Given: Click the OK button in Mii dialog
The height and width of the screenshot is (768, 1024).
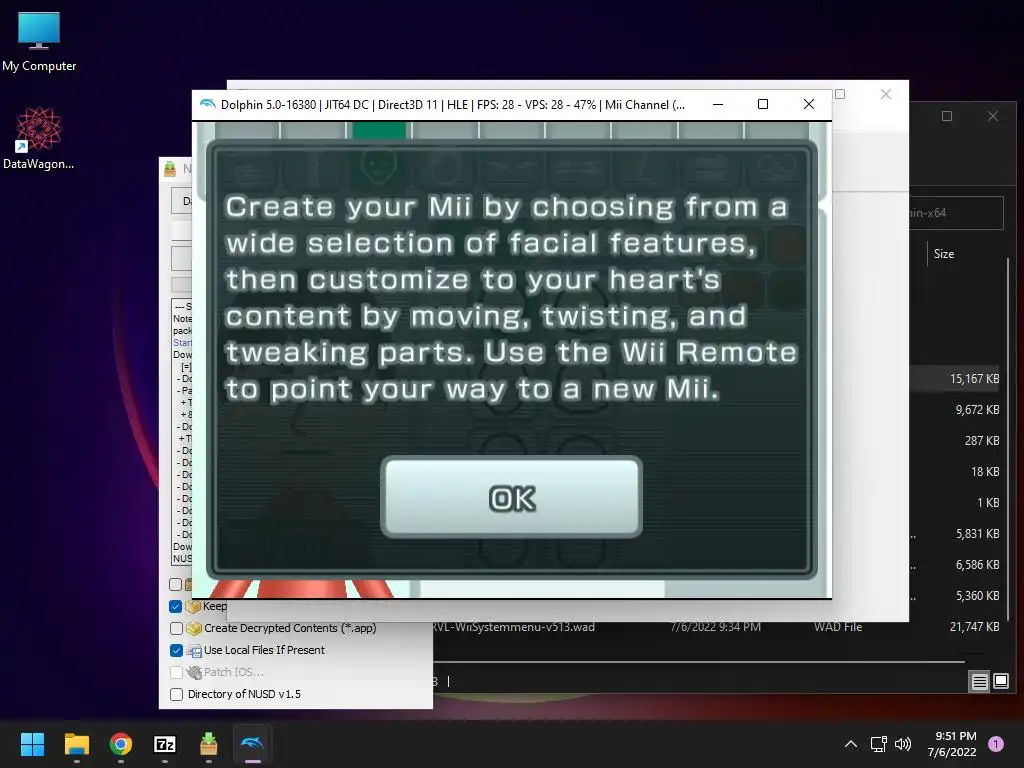Looking at the screenshot, I should tap(511, 497).
